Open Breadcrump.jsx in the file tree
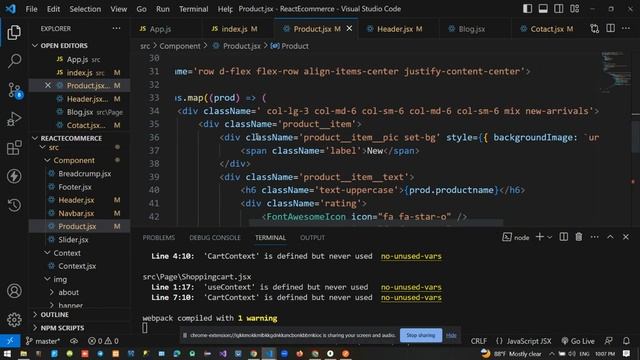 pyautogui.click(x=84, y=173)
